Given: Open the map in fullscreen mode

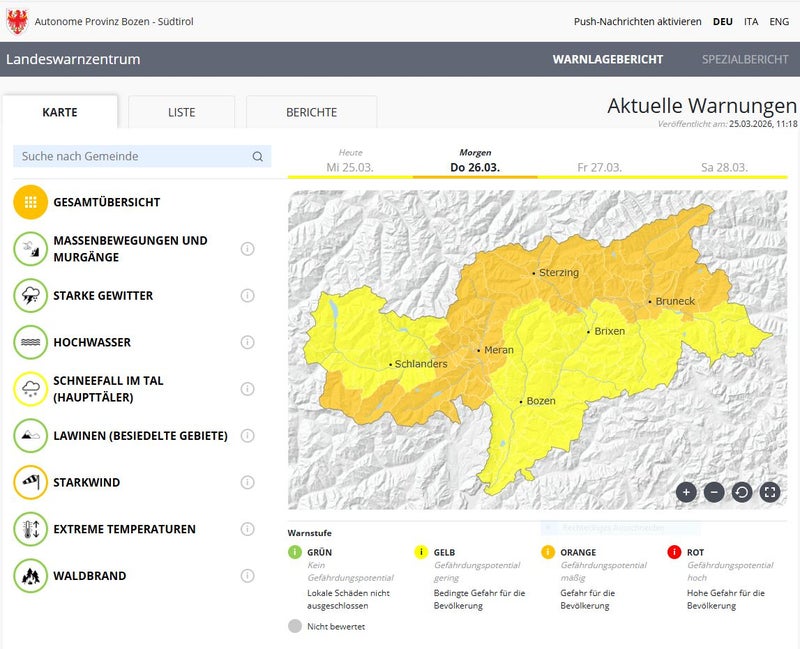Looking at the screenshot, I should tap(770, 492).
